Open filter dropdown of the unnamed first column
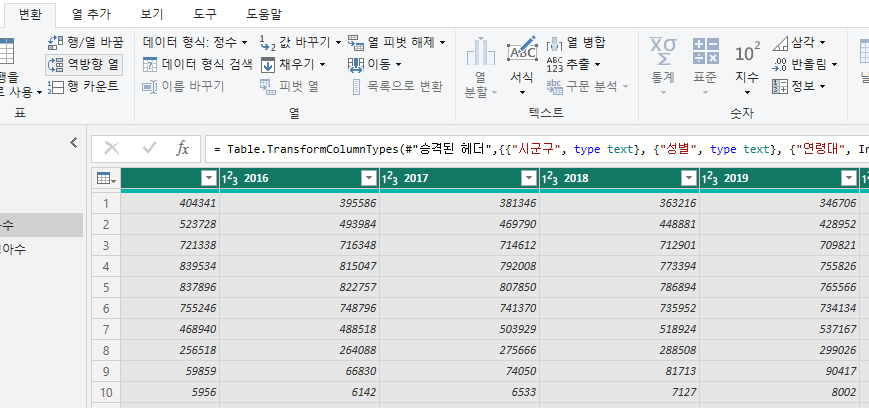Viewport: 869px width, 408px height. click(209, 178)
